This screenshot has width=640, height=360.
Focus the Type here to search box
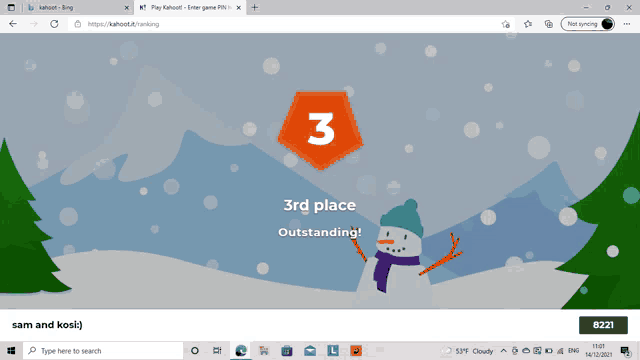pos(103,351)
